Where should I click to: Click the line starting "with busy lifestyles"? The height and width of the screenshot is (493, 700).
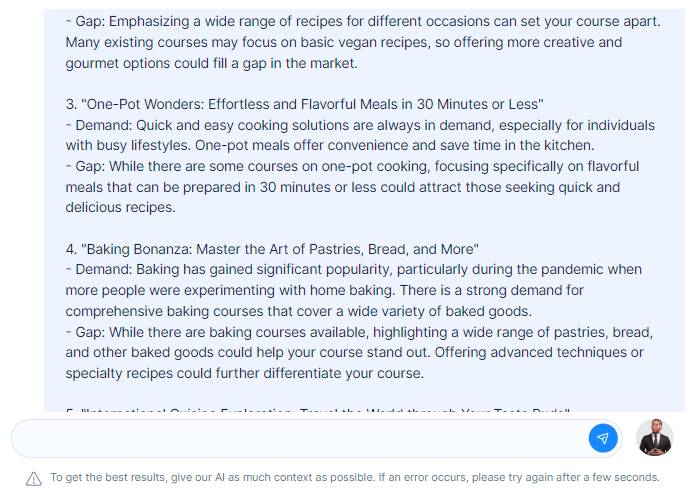[x=330, y=145]
